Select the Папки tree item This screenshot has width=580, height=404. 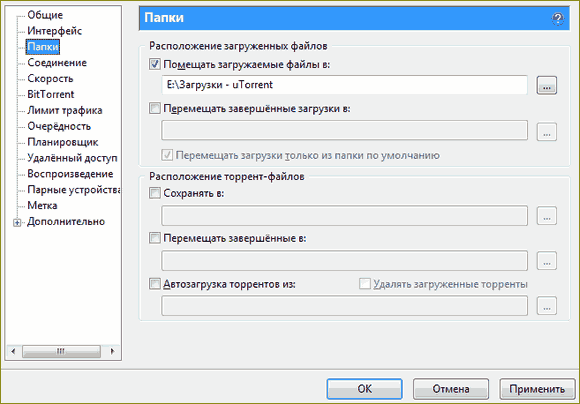(x=43, y=47)
